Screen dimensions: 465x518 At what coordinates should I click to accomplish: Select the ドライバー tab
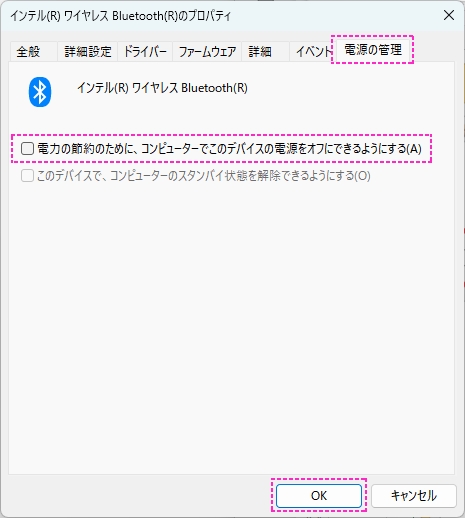[x=145, y=52]
